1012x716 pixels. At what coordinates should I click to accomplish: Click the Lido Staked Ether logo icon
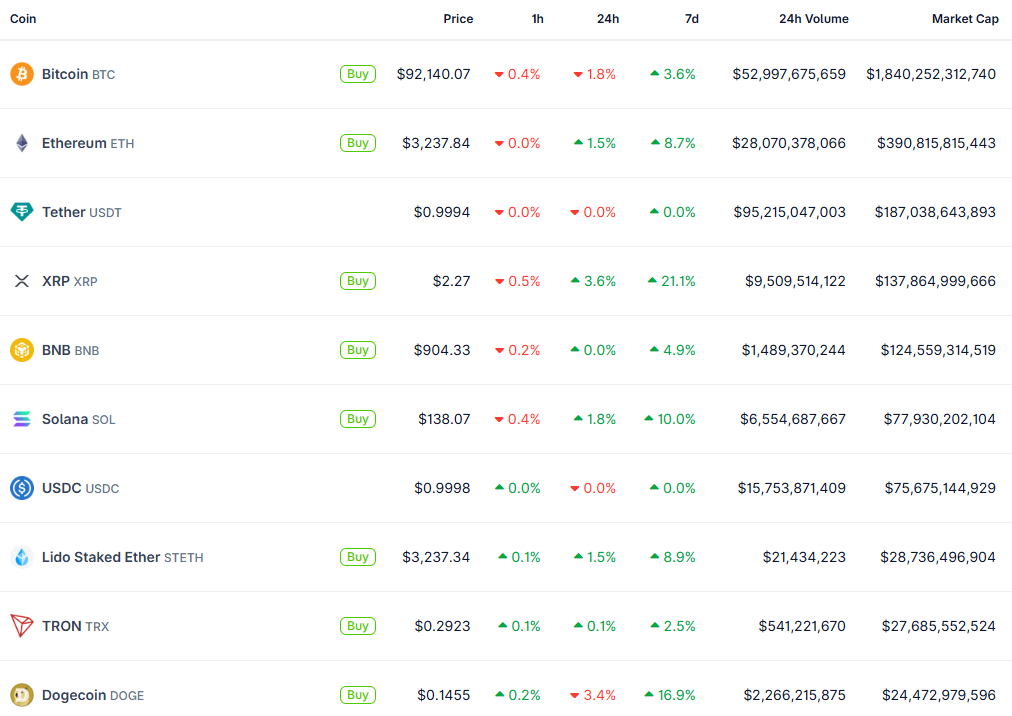pyautogui.click(x=22, y=557)
